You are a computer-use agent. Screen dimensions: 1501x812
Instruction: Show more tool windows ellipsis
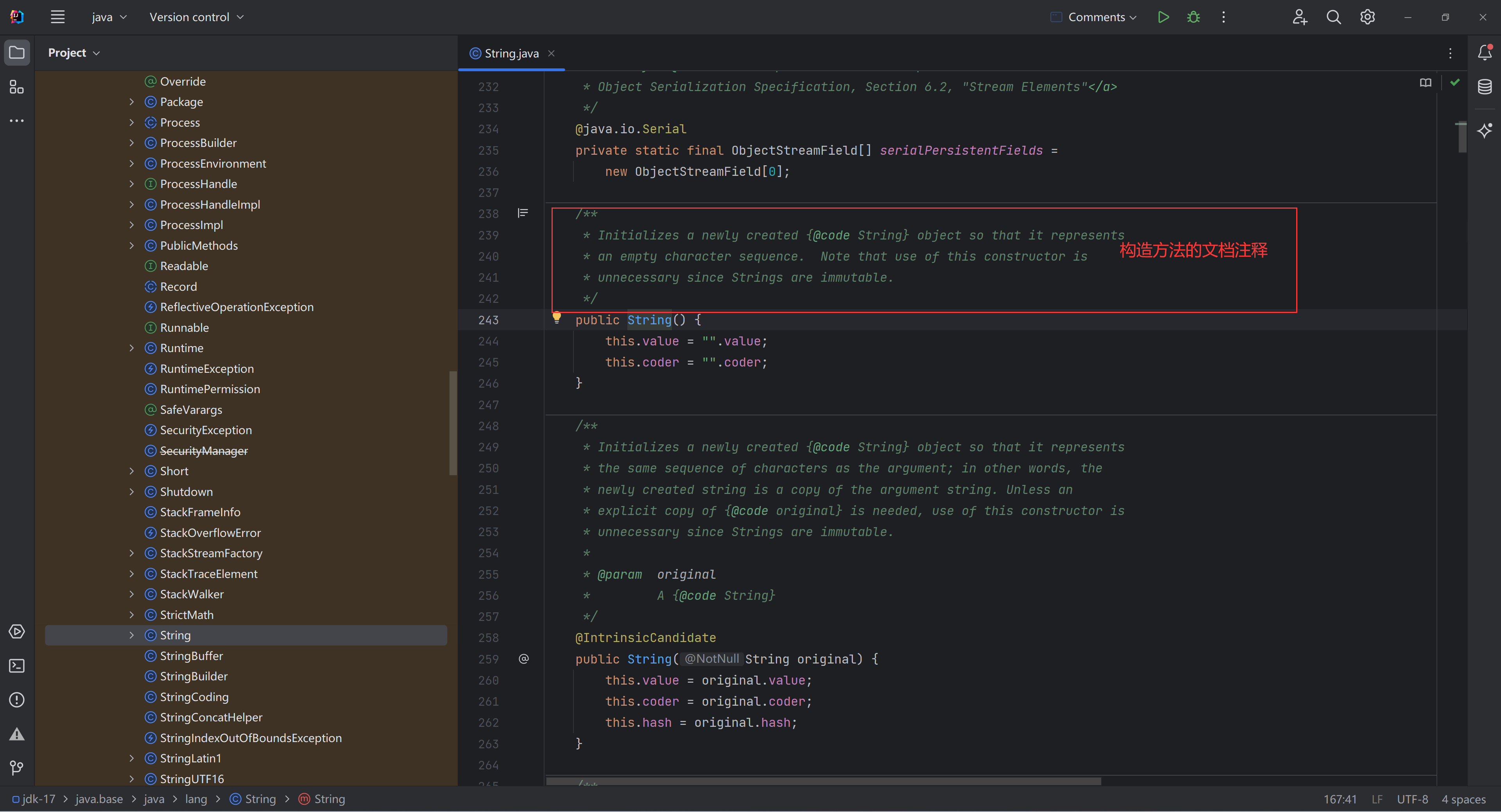coord(17,121)
